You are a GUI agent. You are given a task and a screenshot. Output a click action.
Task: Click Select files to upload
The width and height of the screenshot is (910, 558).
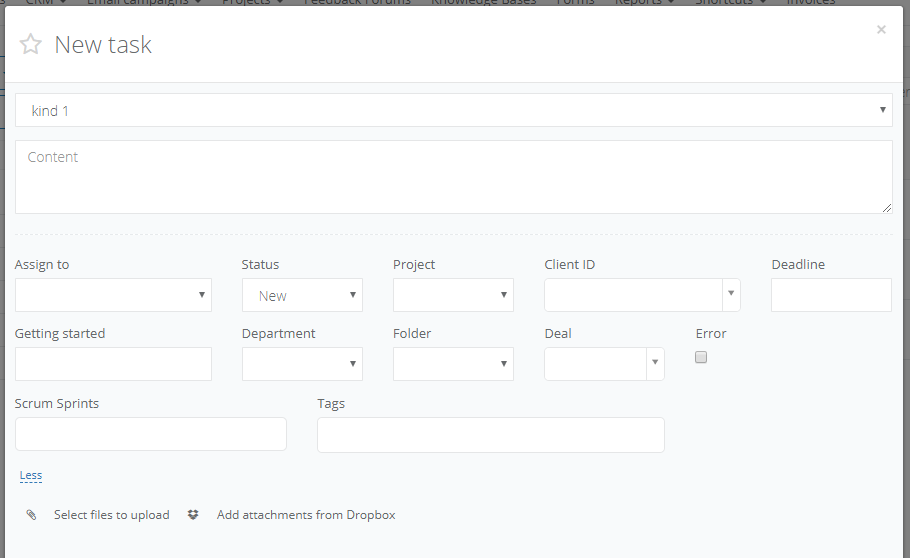111,515
